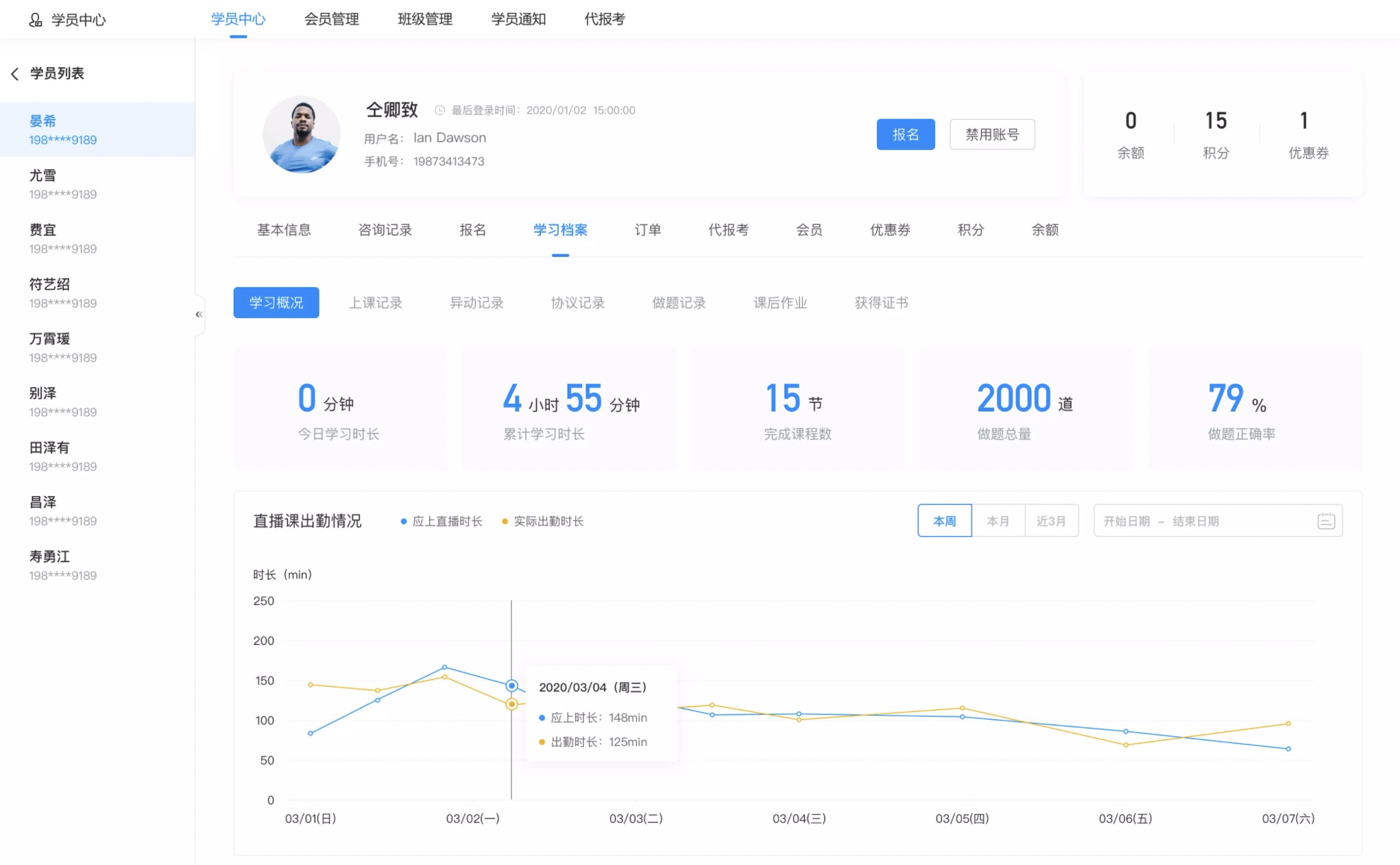
Task: Click the collapse sidebar arrow icon
Action: tap(198, 314)
